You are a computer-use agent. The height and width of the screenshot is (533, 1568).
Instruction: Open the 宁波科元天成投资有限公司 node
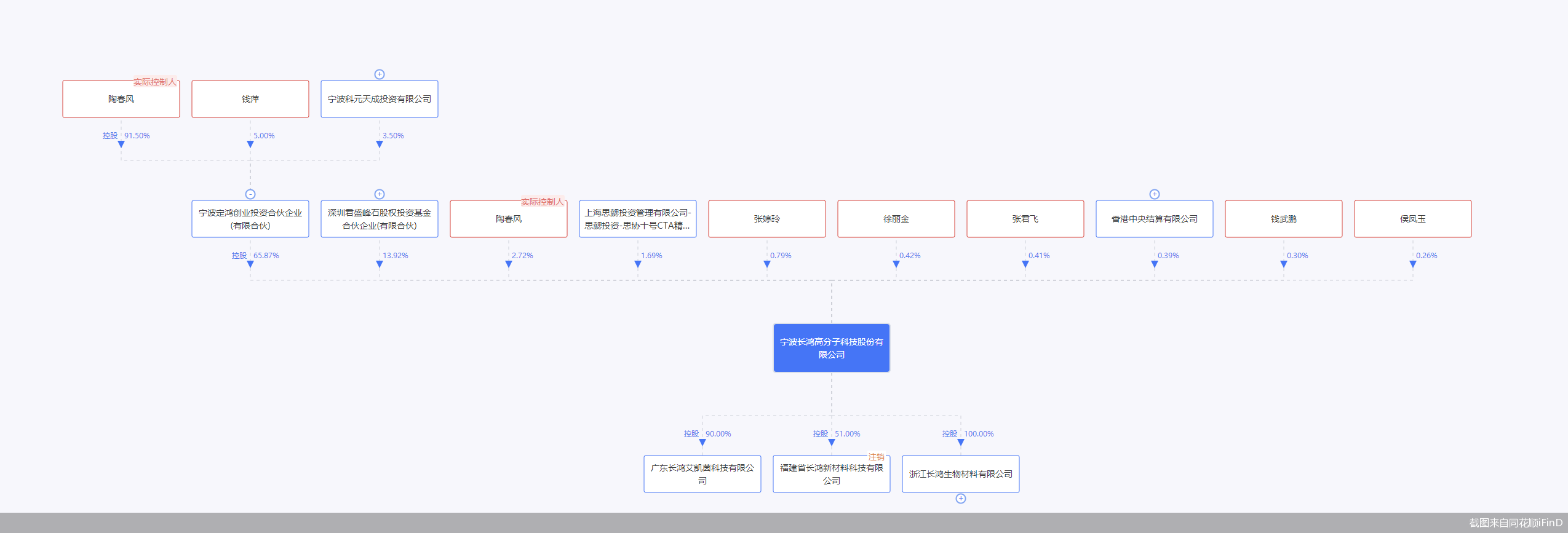(380, 99)
